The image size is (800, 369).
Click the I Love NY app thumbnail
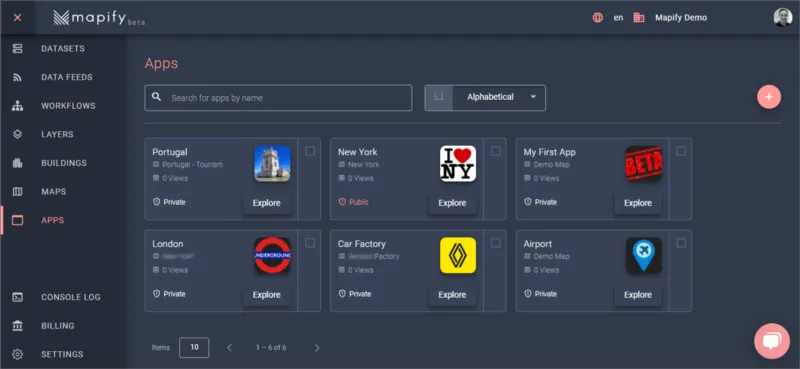[458, 163]
